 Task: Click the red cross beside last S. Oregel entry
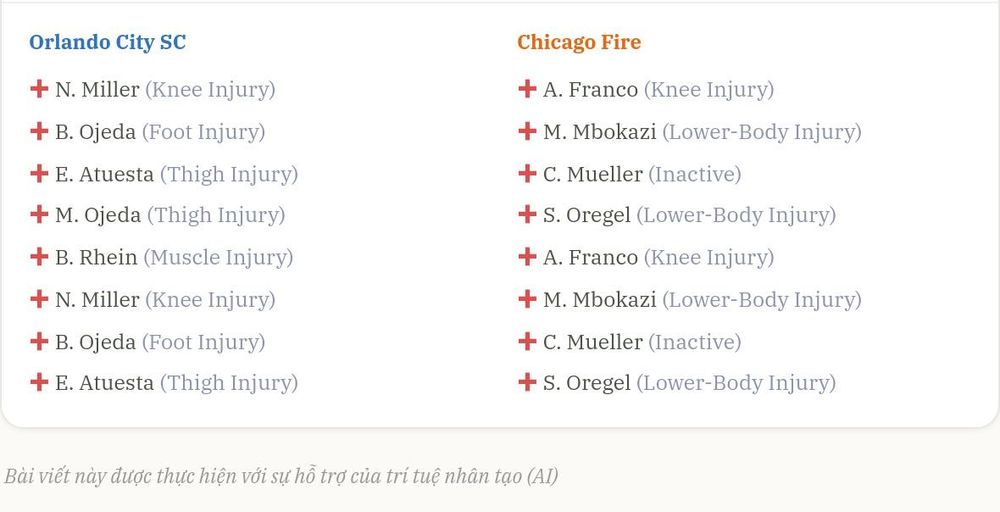coord(527,383)
